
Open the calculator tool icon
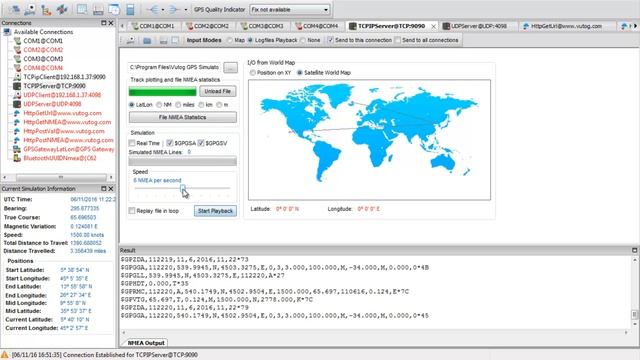(x=130, y=9)
